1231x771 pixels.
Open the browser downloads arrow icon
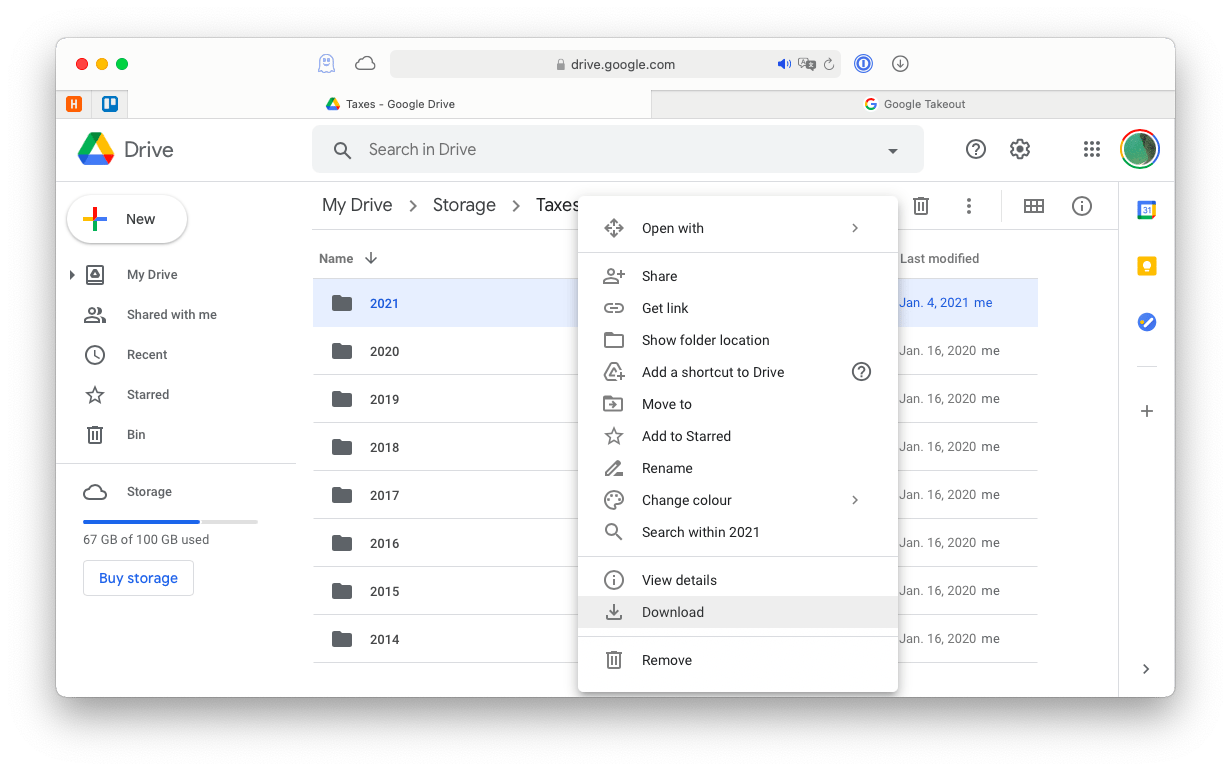click(900, 64)
